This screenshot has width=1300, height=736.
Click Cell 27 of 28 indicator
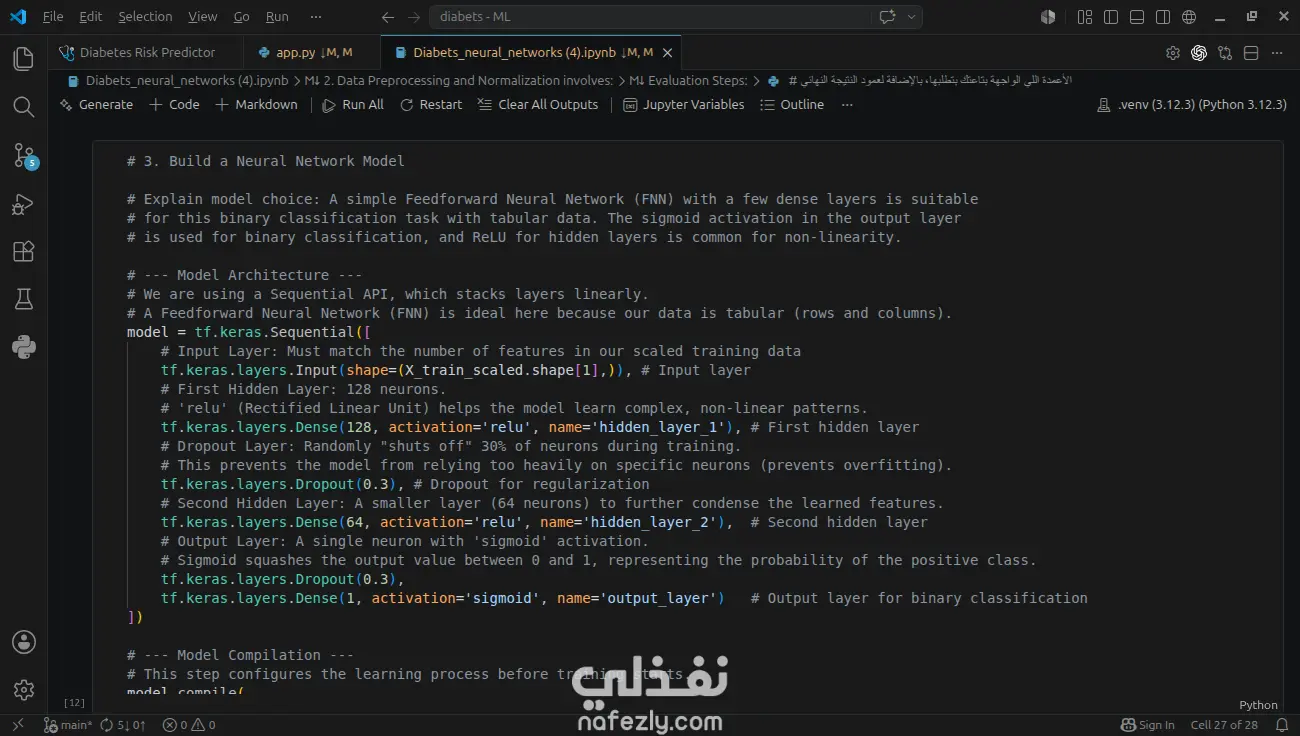1224,725
